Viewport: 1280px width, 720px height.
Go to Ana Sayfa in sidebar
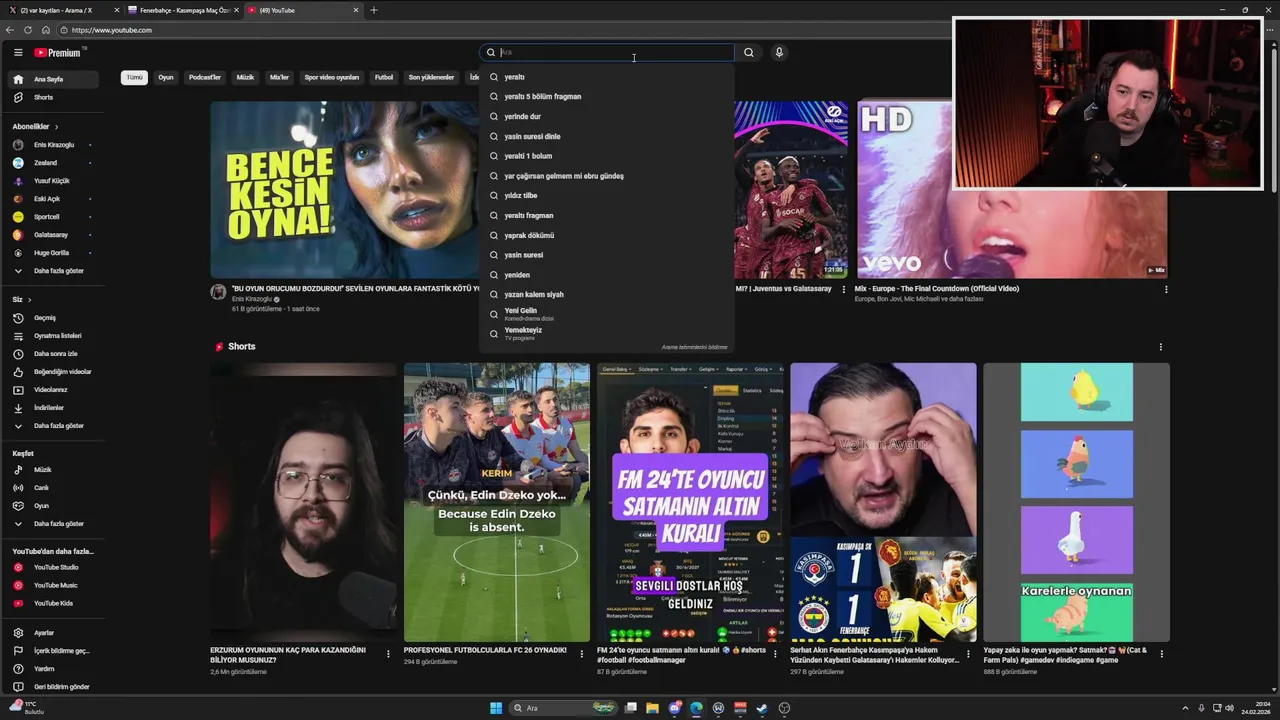point(52,79)
